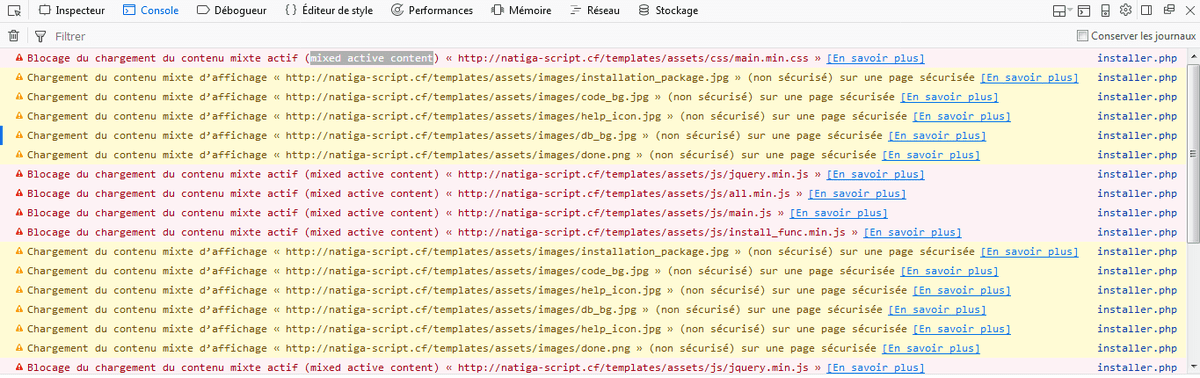
Task: Open the Éditeur de style tab
Action: pos(328,10)
